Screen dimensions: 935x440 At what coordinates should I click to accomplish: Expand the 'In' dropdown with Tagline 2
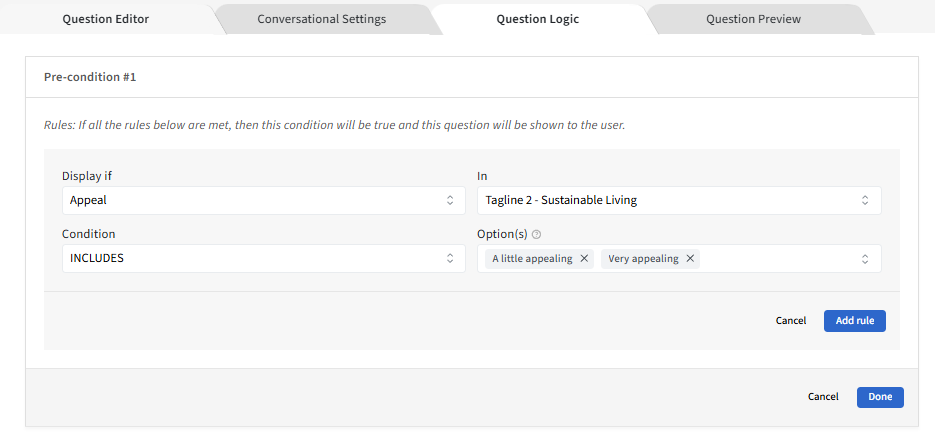(x=679, y=200)
